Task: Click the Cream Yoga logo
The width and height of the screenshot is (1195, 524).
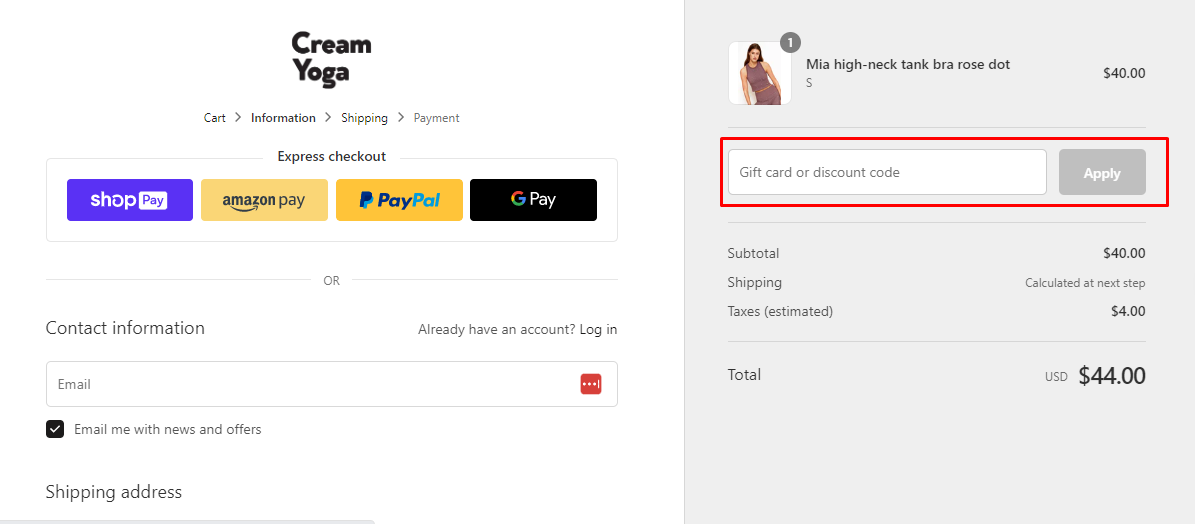Action: (x=331, y=60)
